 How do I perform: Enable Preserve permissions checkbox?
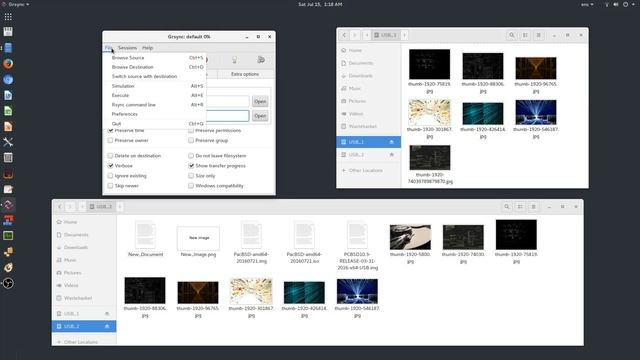coord(191,131)
